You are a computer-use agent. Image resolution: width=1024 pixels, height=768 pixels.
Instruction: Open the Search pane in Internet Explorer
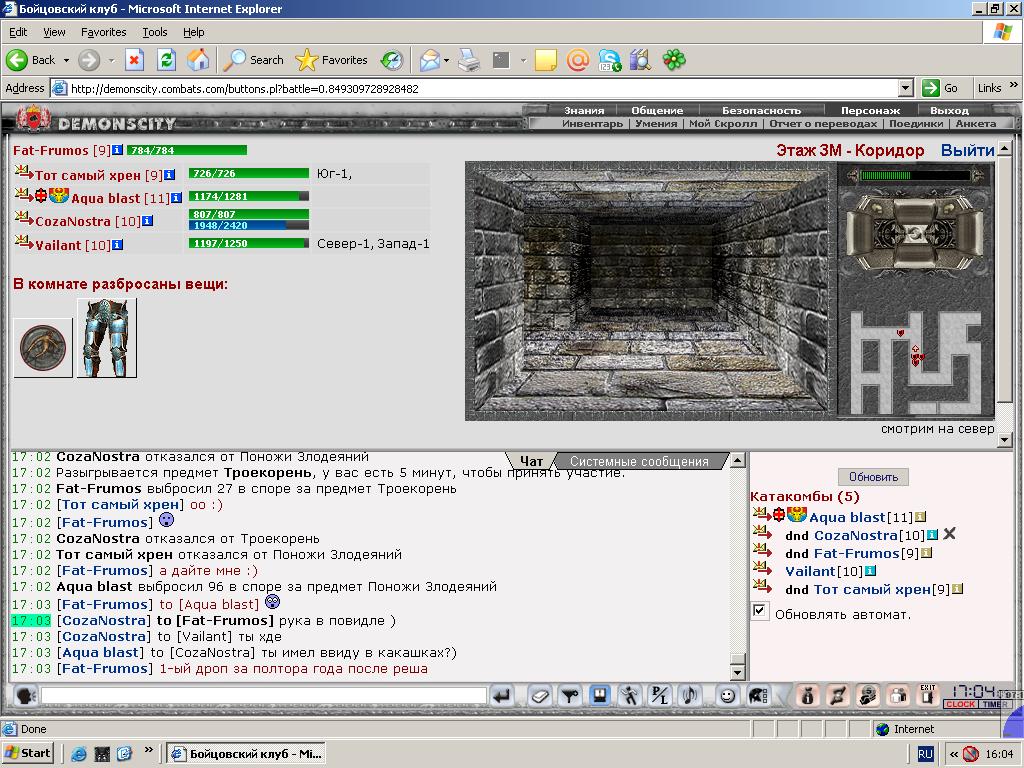click(x=253, y=60)
